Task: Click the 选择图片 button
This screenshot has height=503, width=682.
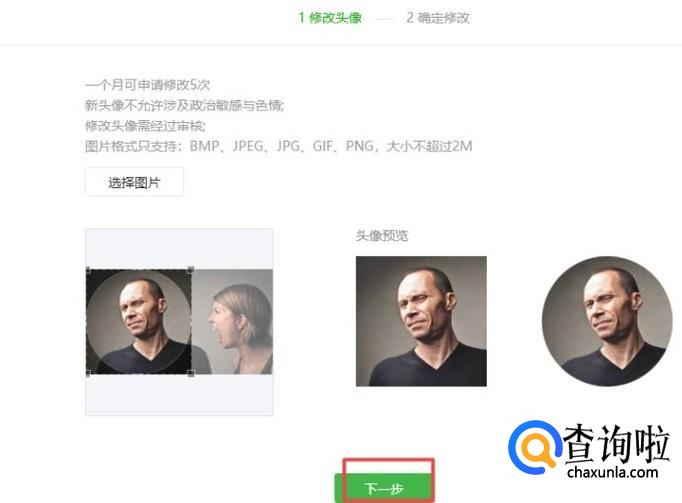Action: (134, 182)
